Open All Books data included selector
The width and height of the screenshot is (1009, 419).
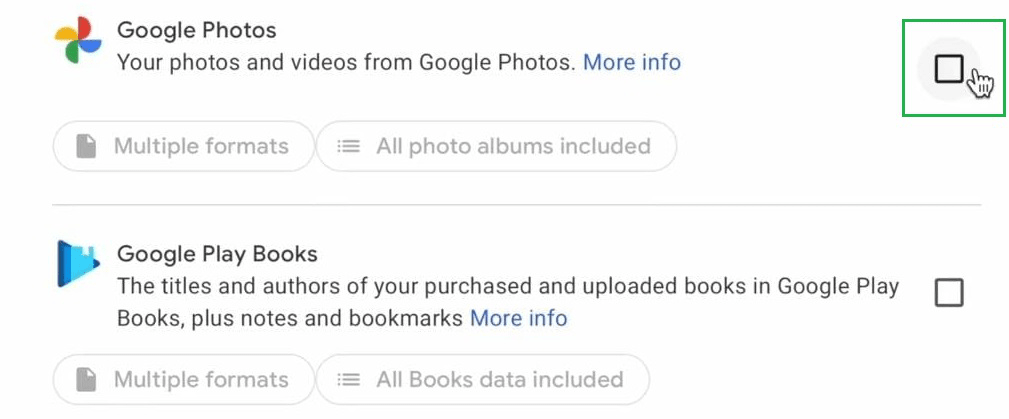482,380
